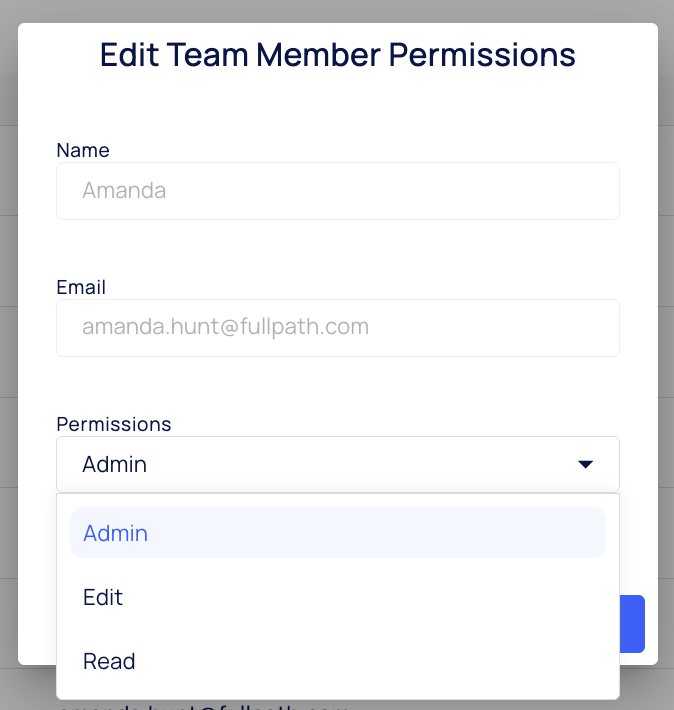Pick the Read permission option
The width and height of the screenshot is (674, 710).
pos(337,661)
